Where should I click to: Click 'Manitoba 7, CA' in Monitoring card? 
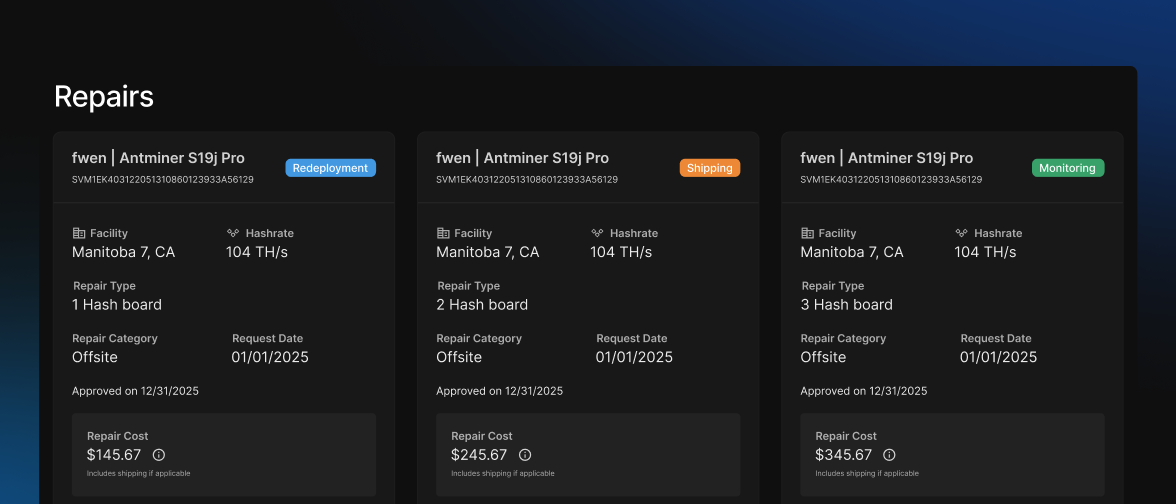tap(852, 252)
